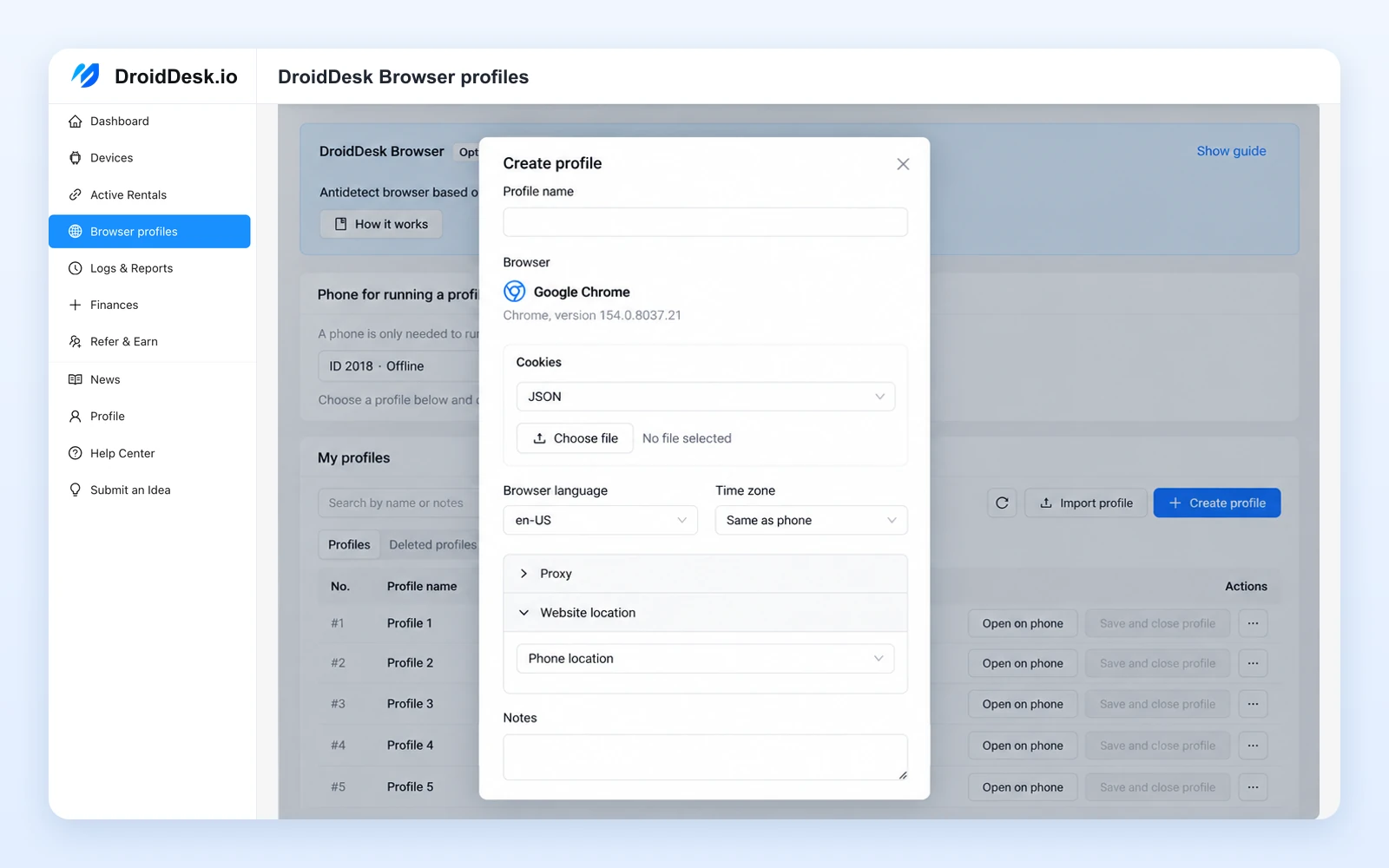Click the Import profile button
This screenshot has height=868, width=1389.
pyautogui.click(x=1086, y=503)
